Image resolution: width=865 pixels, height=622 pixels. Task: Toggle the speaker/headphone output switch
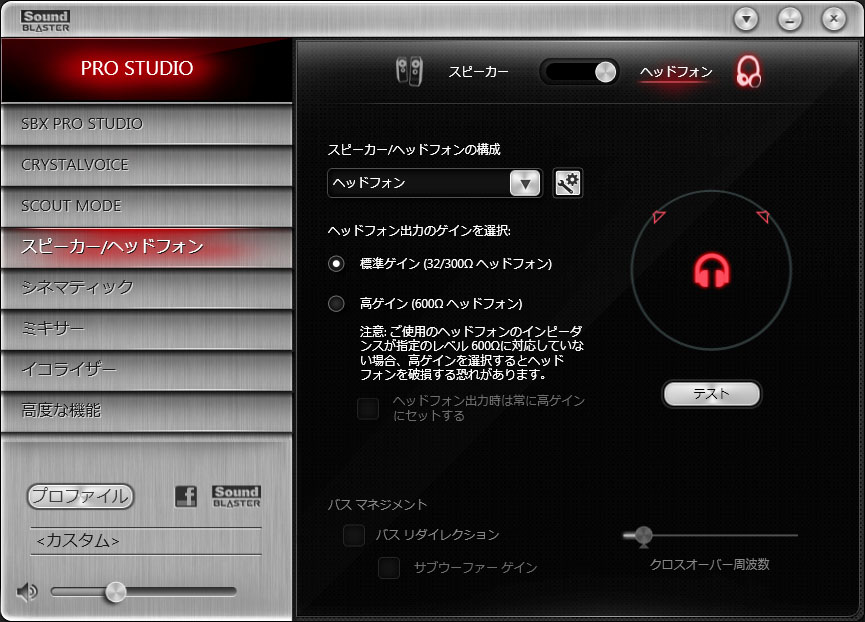click(580, 71)
